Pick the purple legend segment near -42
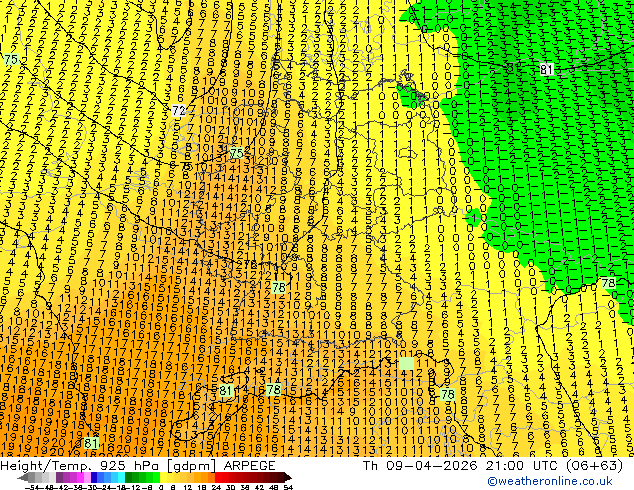The width and height of the screenshot is (634, 490). [x=59, y=478]
